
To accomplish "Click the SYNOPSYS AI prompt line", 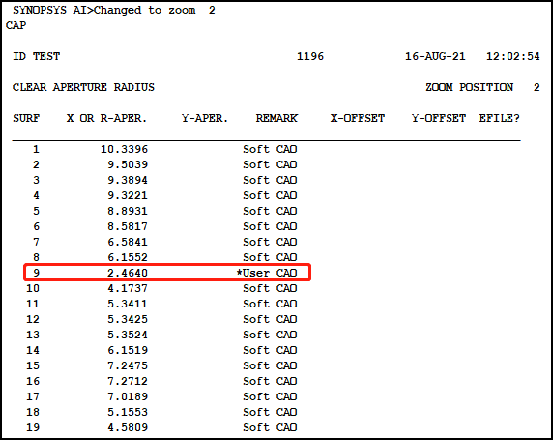I will point(114,10).
